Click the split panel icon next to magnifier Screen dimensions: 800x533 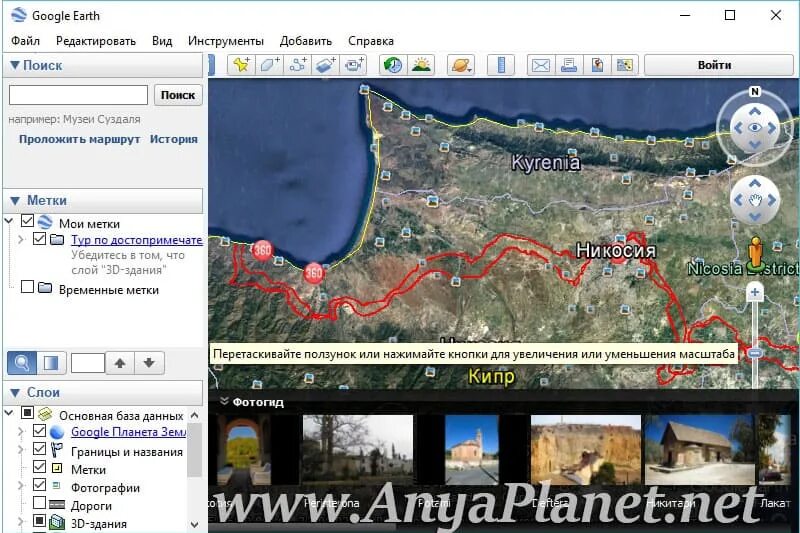click(51, 363)
